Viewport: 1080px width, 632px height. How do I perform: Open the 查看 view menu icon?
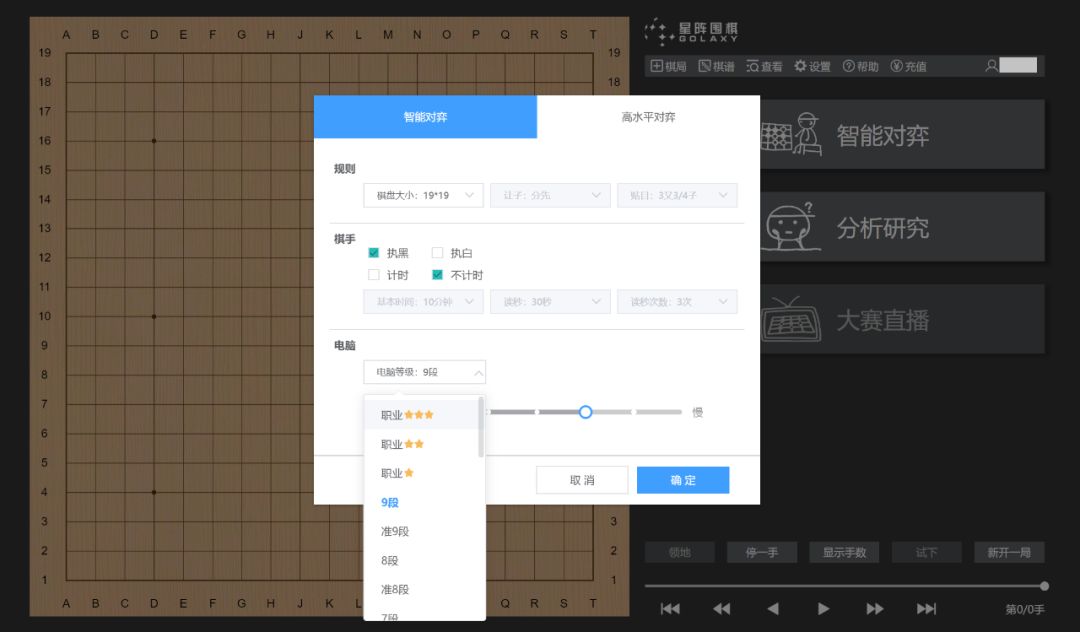[x=761, y=66]
